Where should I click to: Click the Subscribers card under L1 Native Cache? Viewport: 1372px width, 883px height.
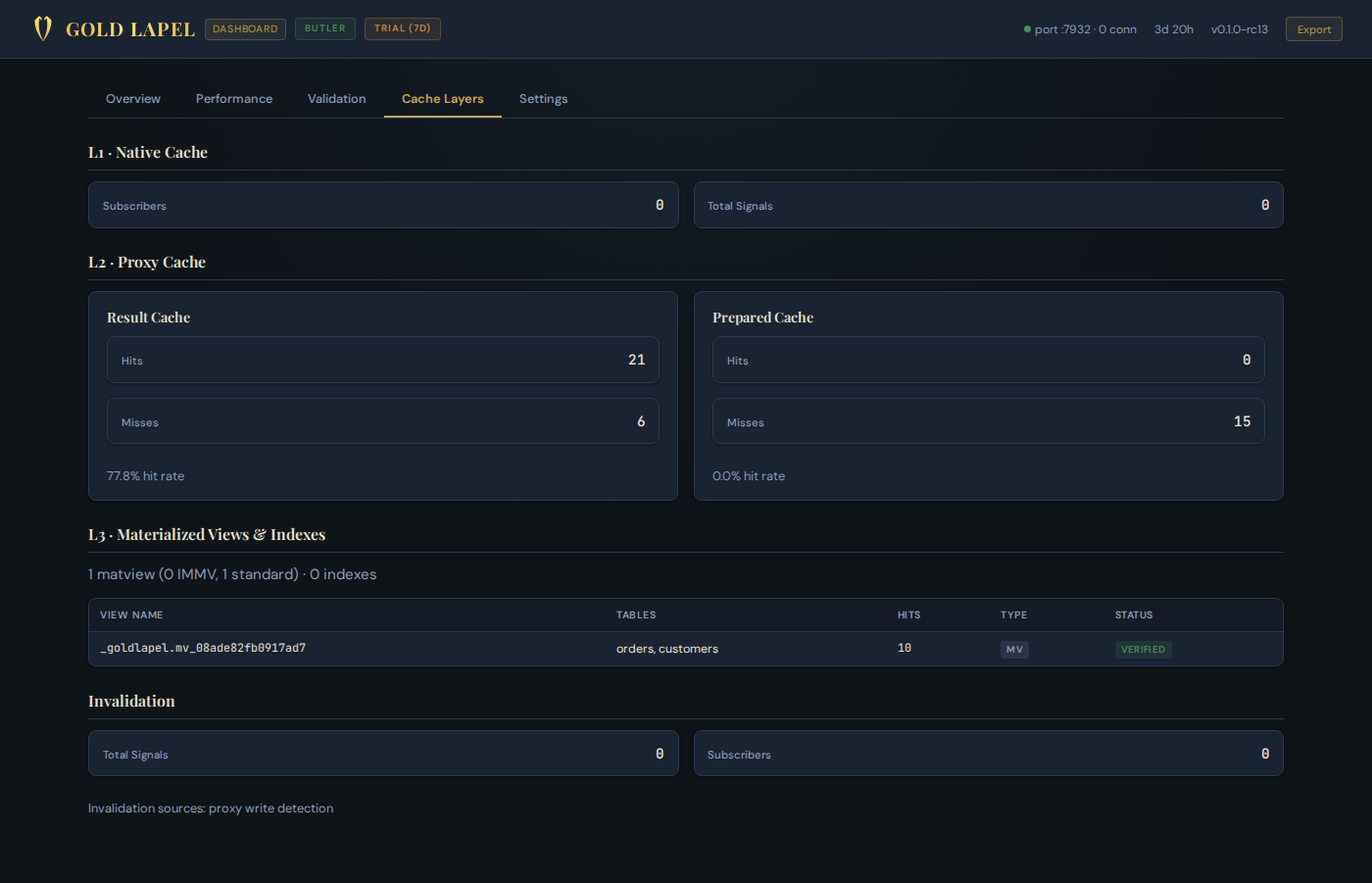(x=382, y=205)
